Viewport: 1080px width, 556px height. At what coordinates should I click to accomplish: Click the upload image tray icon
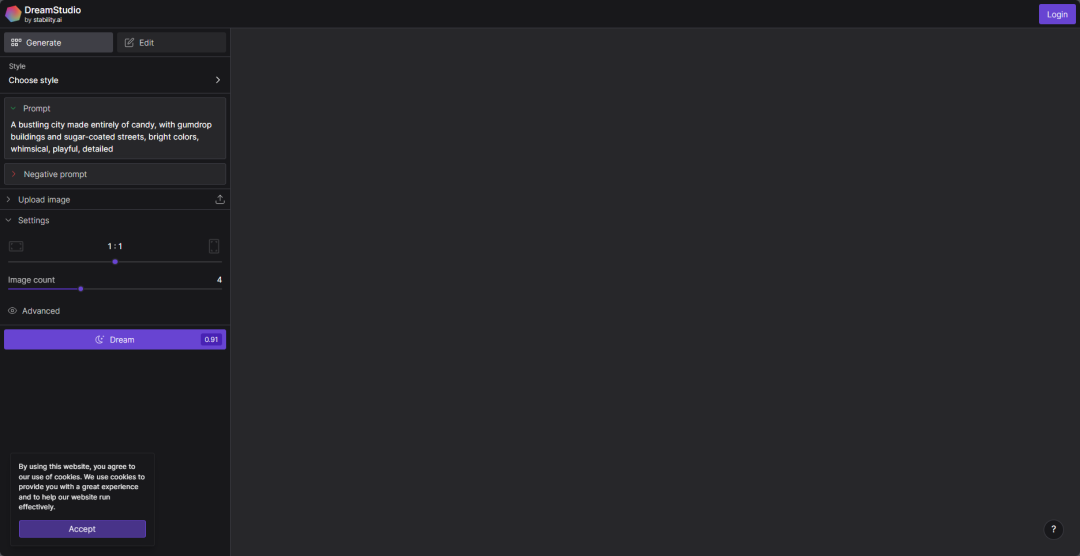pyautogui.click(x=220, y=200)
